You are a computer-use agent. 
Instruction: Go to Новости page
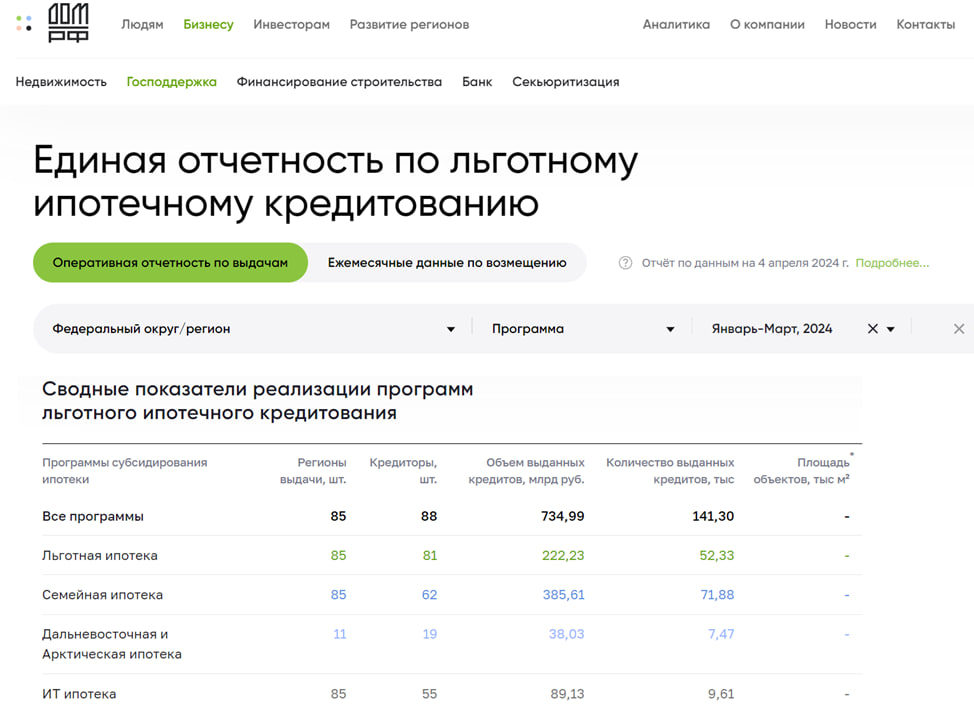click(x=850, y=24)
